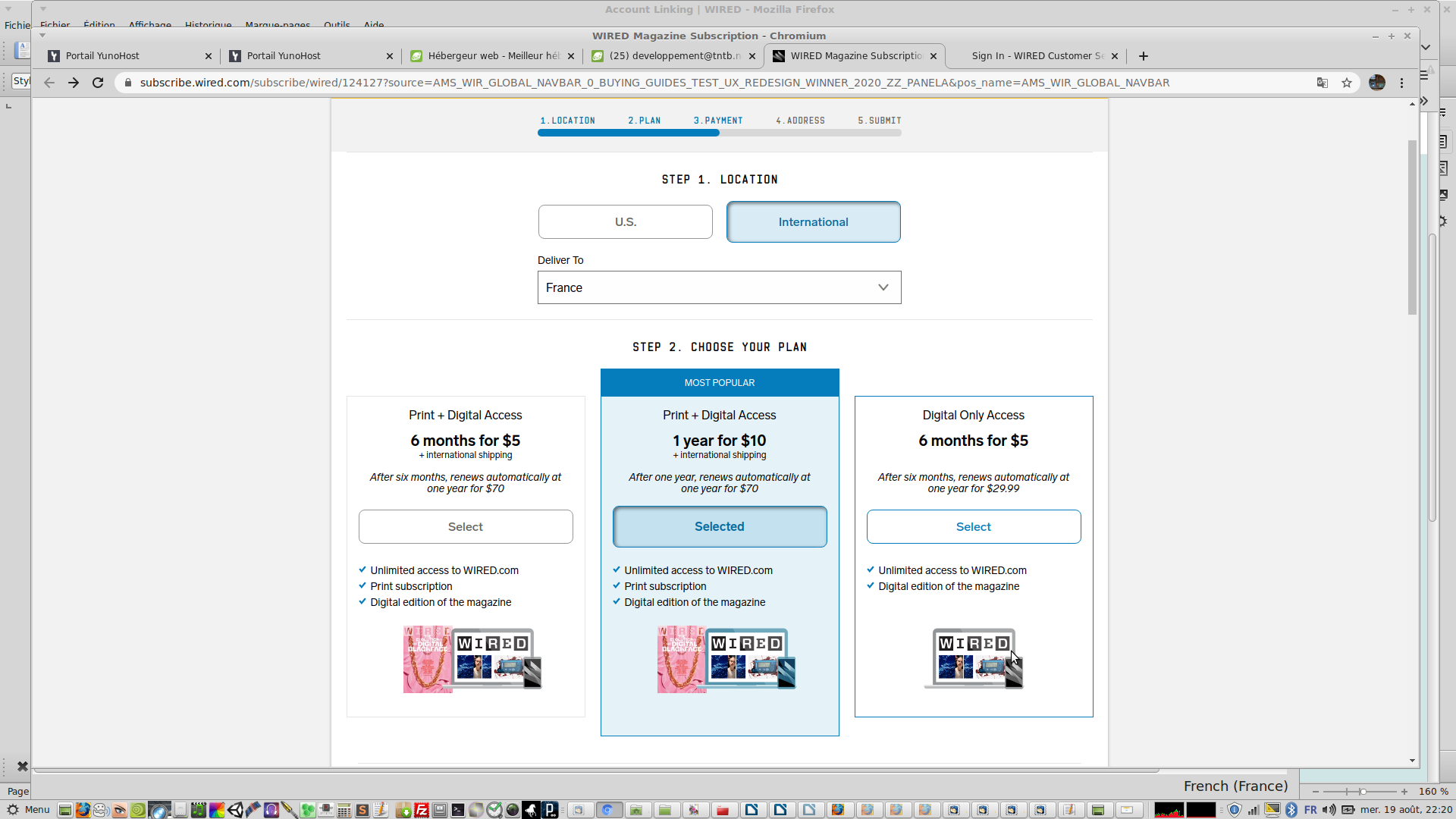Image resolution: width=1456 pixels, height=819 pixels.
Task: Go forward with the navigation arrow
Action: click(74, 83)
